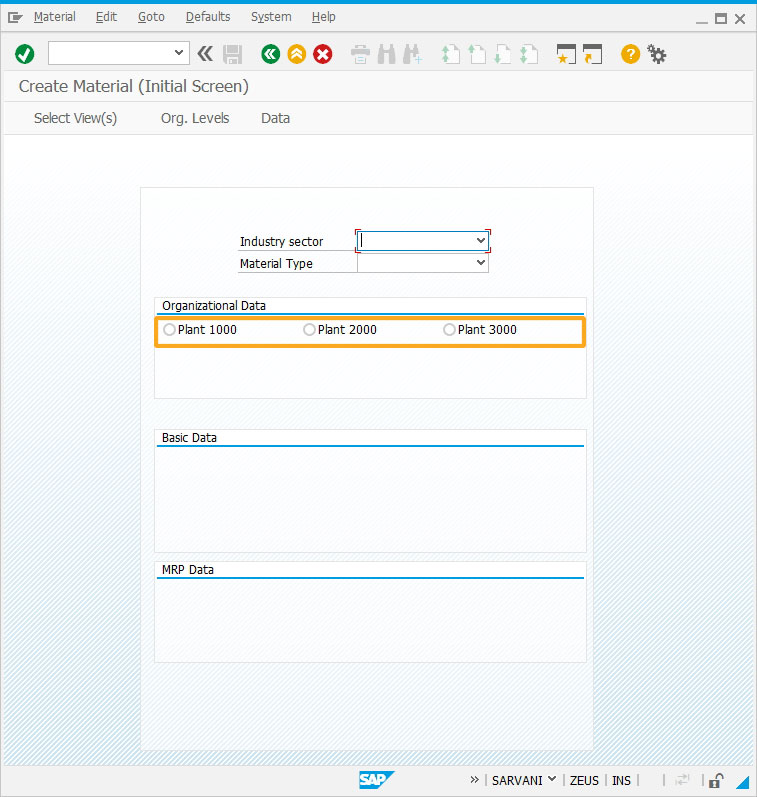Image resolution: width=757 pixels, height=797 pixels.
Task: Click the Print icon
Action: point(360,54)
